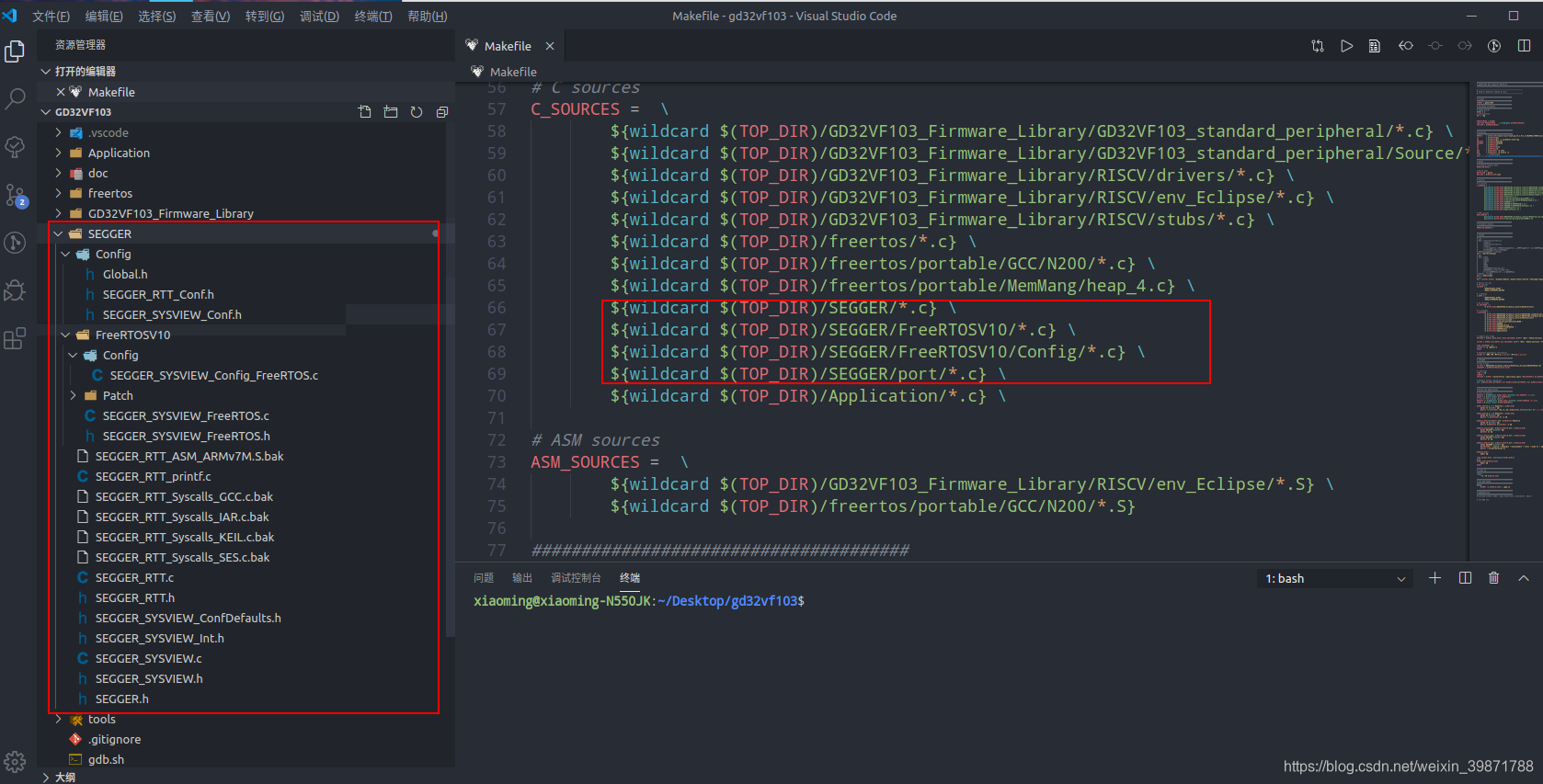Maximize panel using the up chevron
Viewport: 1543px width, 784px height.
click(1524, 578)
